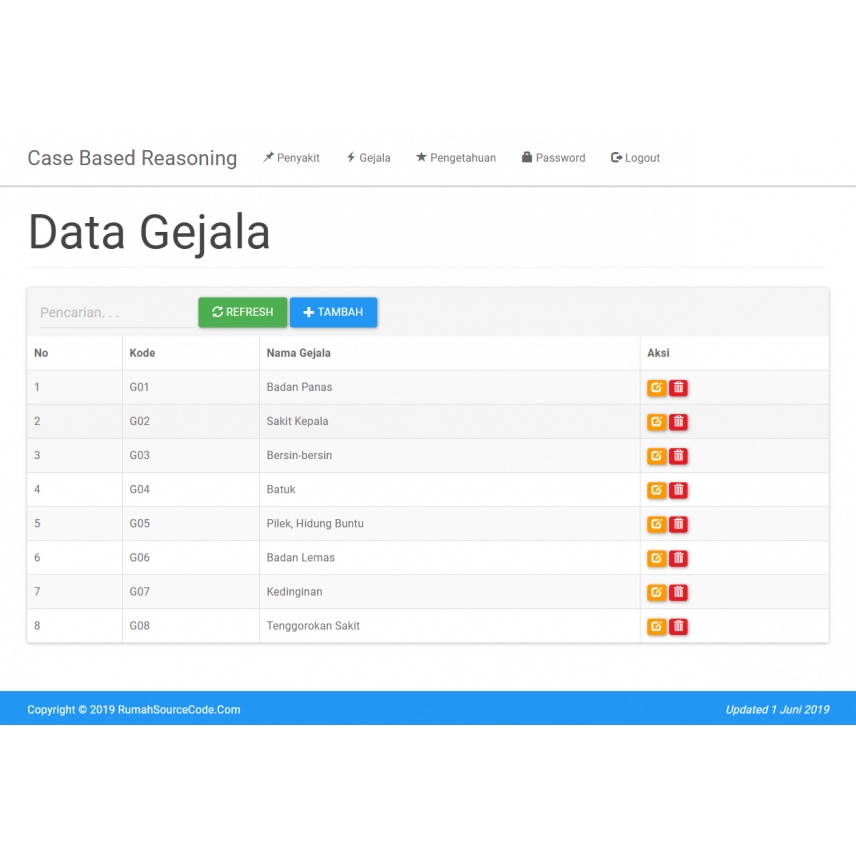Select the Password menu item
Viewport: 856px width, 856px height.
tap(553, 158)
